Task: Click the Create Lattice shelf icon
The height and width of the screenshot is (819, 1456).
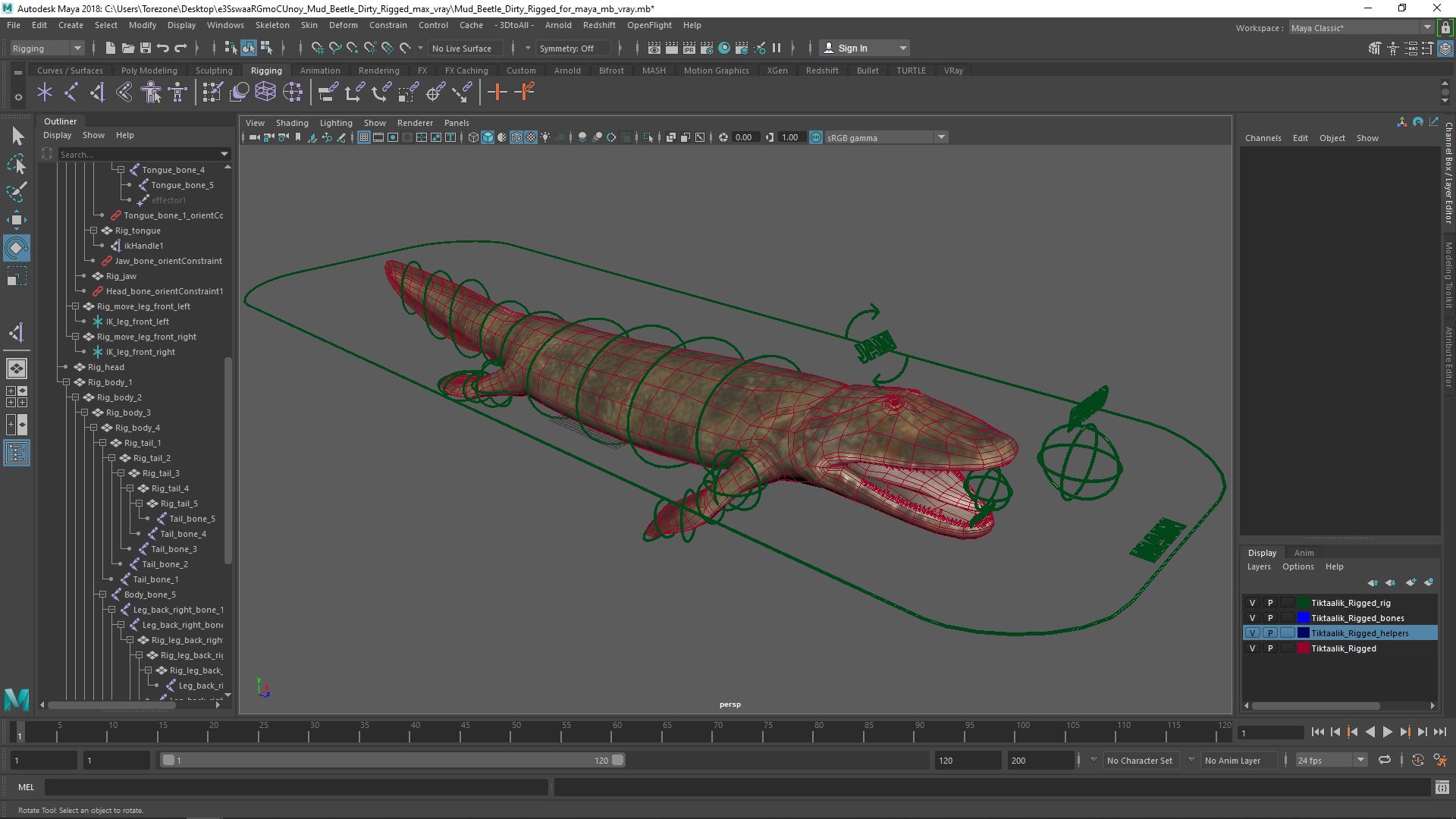Action: [x=265, y=93]
